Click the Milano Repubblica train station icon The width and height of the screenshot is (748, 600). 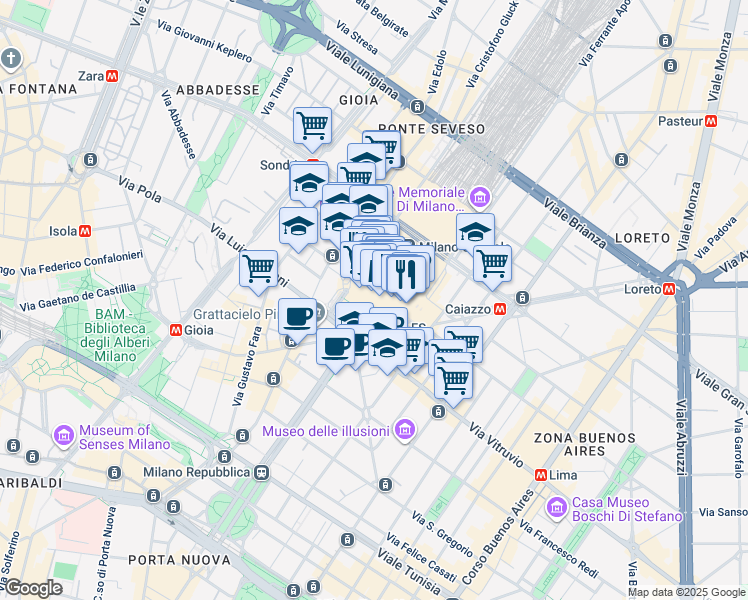262,473
